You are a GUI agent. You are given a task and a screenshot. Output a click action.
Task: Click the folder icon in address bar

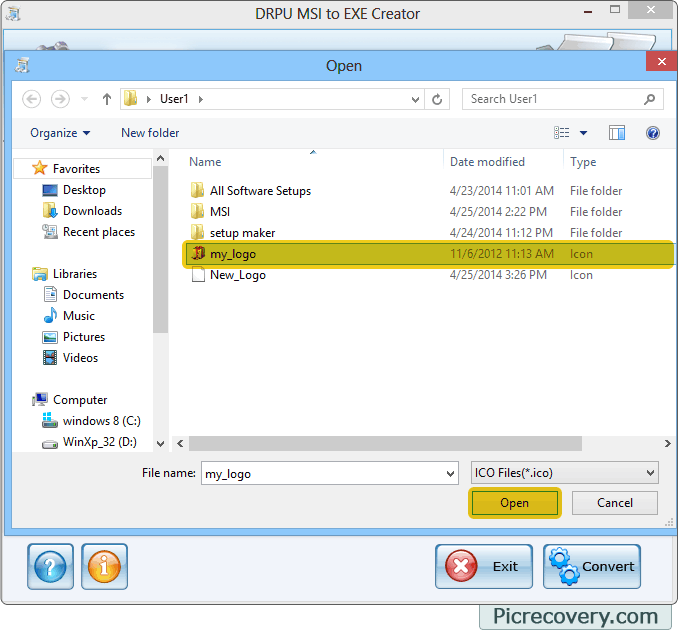pyautogui.click(x=130, y=99)
